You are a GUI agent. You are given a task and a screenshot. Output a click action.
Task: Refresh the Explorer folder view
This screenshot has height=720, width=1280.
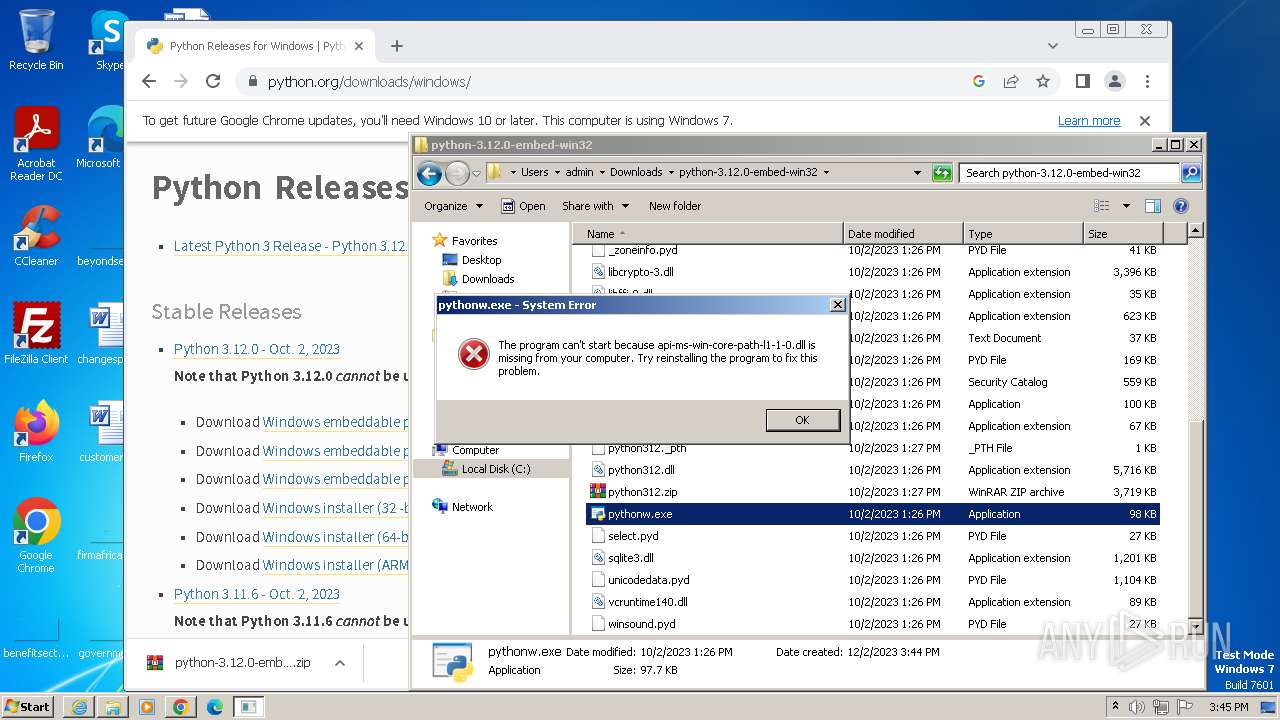[x=942, y=173]
